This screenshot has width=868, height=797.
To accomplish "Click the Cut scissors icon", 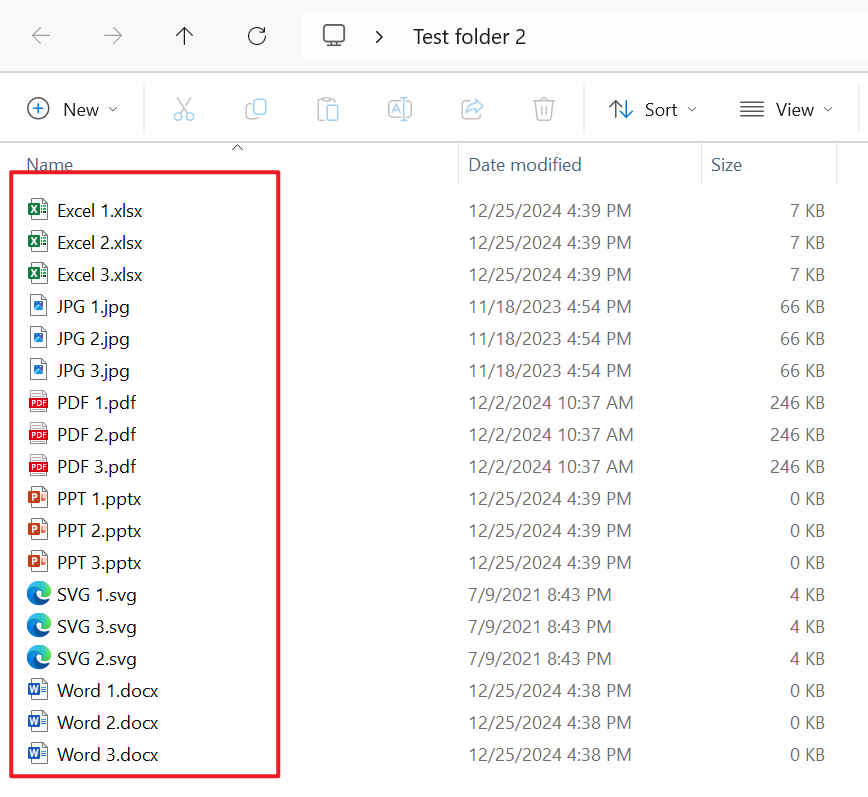I will click(x=184, y=110).
